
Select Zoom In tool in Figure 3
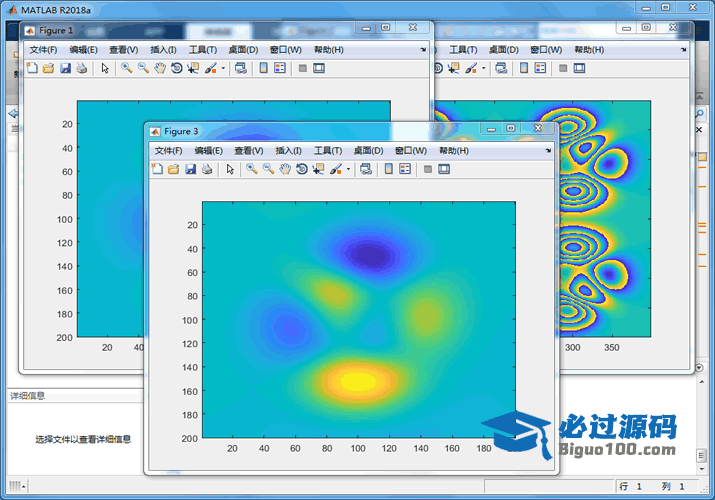(252, 169)
